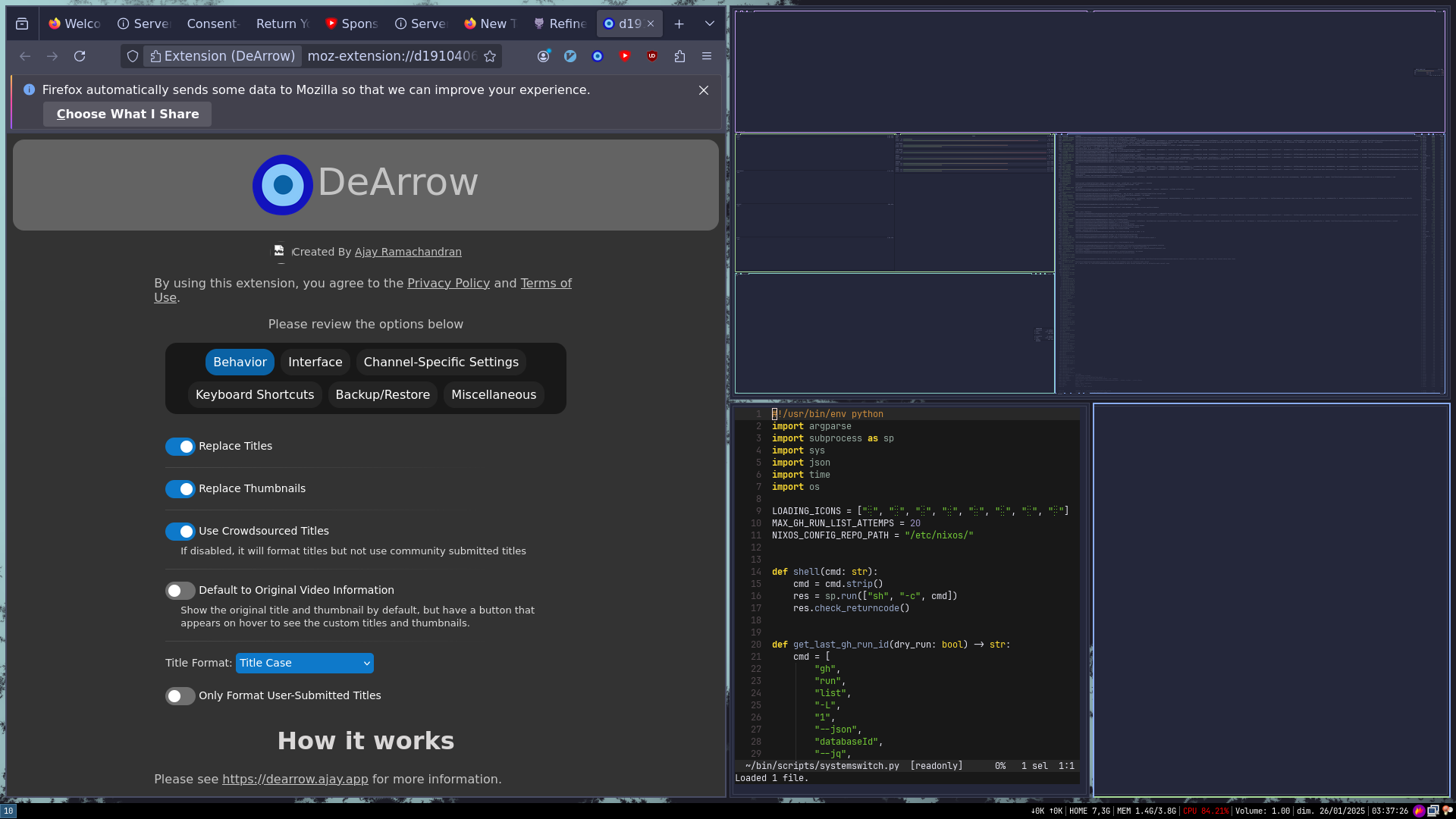Click the DeArrow logo in the header
Viewport: 1456px width, 819px height.
(x=283, y=184)
